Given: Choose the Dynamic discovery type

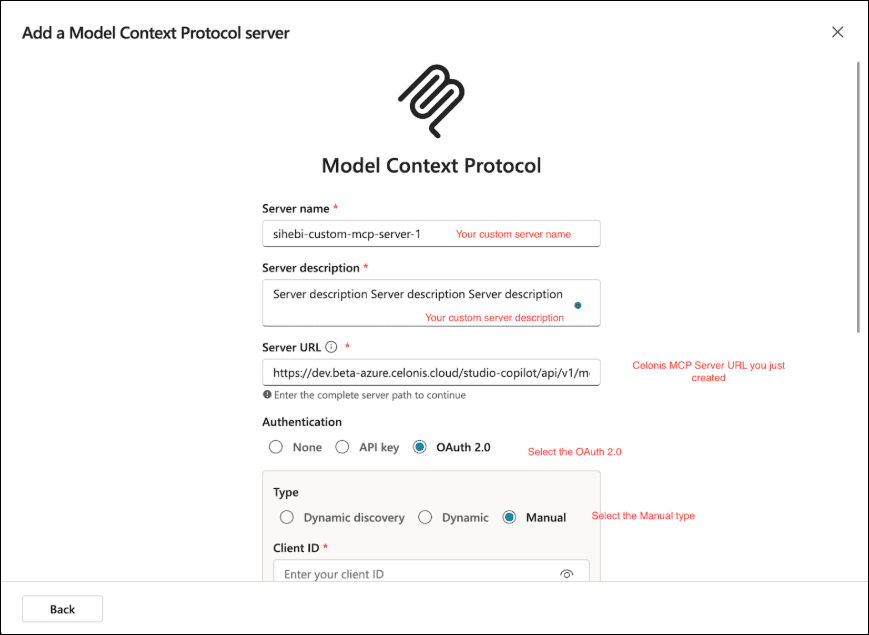Looking at the screenshot, I should (286, 517).
